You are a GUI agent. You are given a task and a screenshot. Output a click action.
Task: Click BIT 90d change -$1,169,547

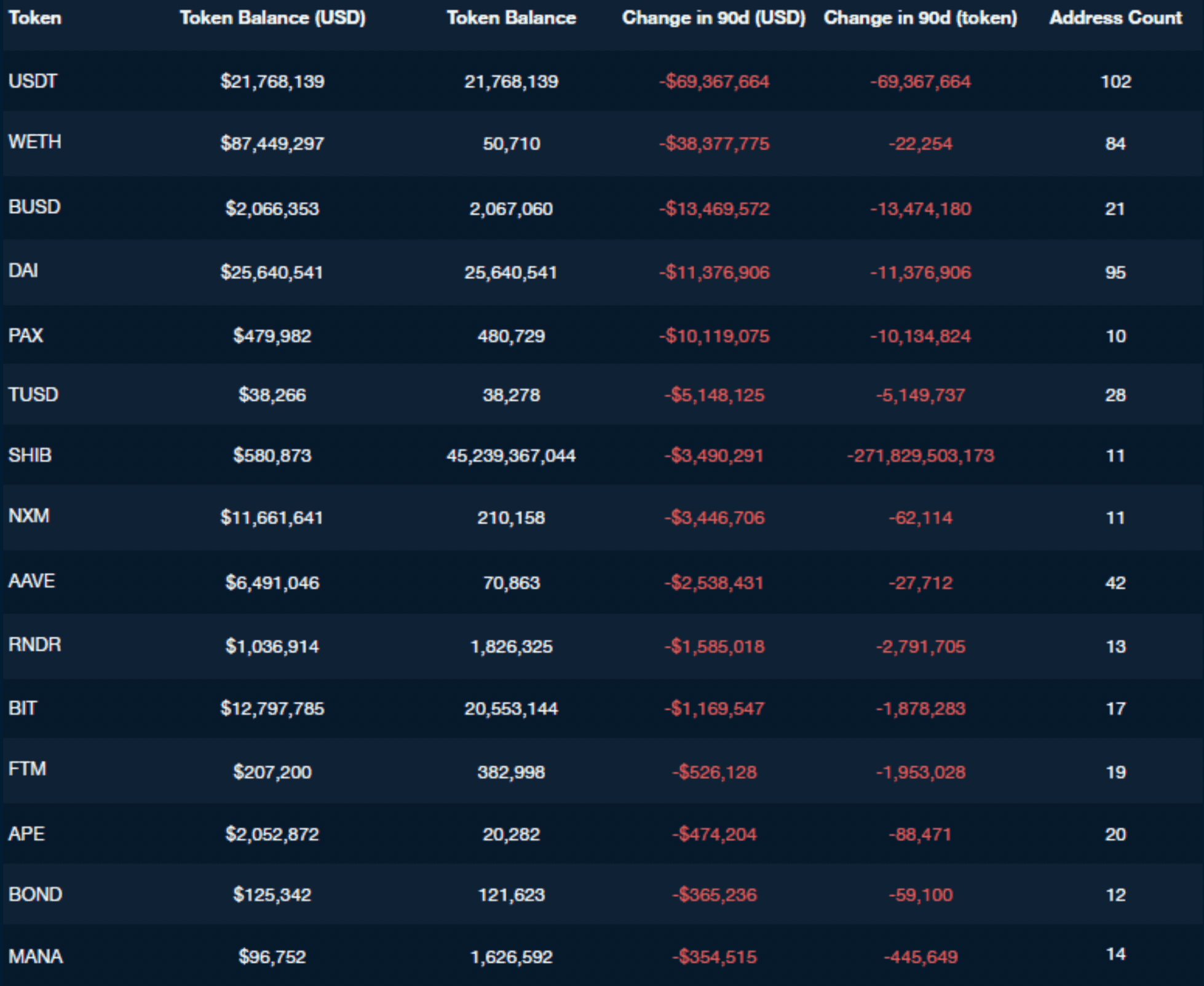point(713,709)
